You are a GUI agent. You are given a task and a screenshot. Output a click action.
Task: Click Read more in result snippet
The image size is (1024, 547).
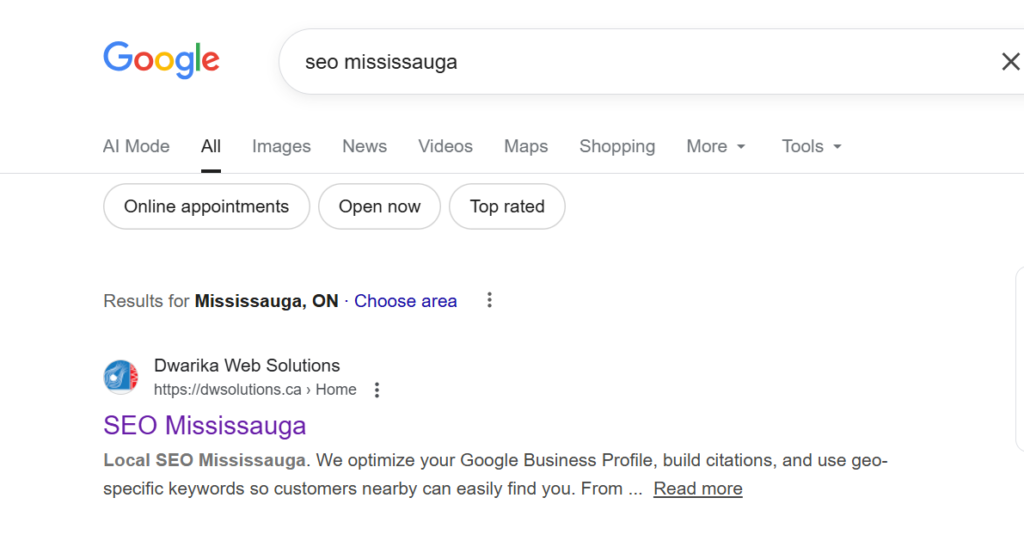tap(698, 489)
